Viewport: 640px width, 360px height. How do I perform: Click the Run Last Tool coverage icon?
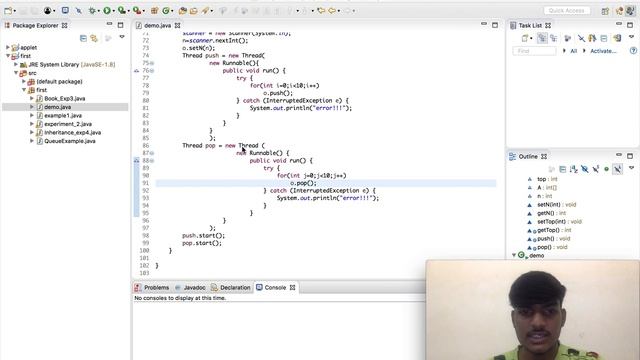[122, 11]
